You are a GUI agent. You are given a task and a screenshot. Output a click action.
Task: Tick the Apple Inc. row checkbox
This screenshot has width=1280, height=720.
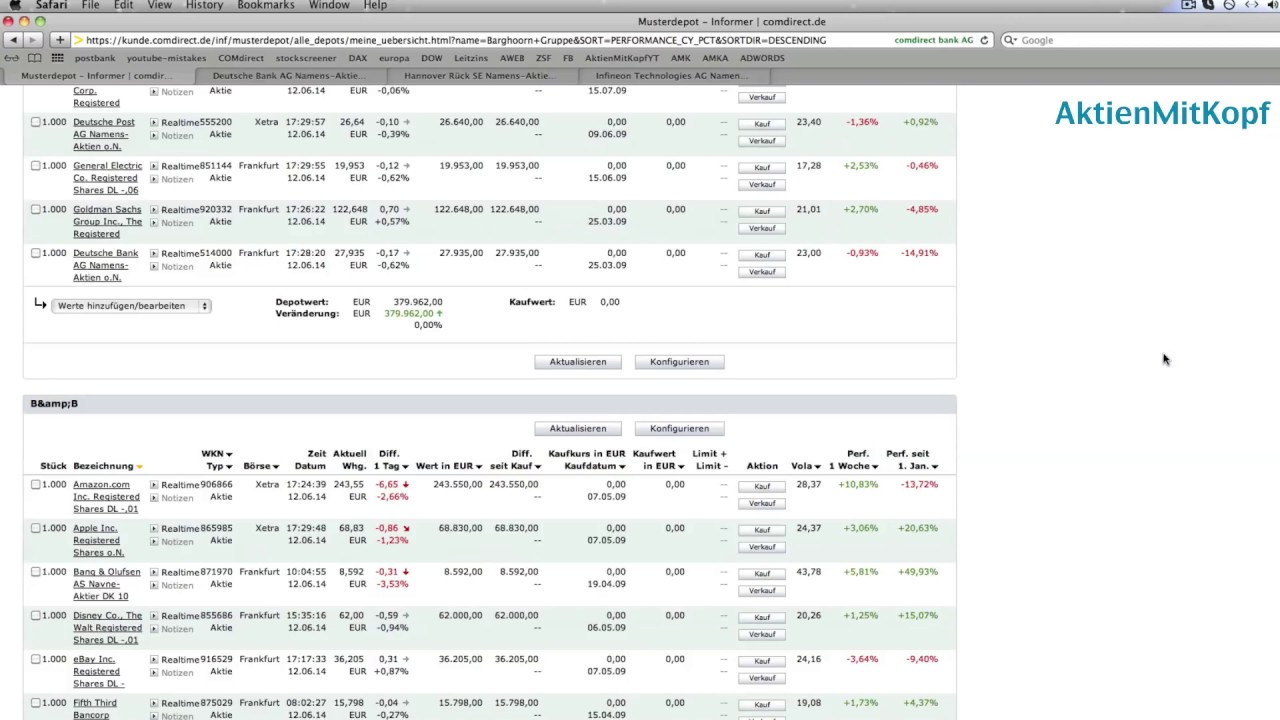[x=36, y=528]
